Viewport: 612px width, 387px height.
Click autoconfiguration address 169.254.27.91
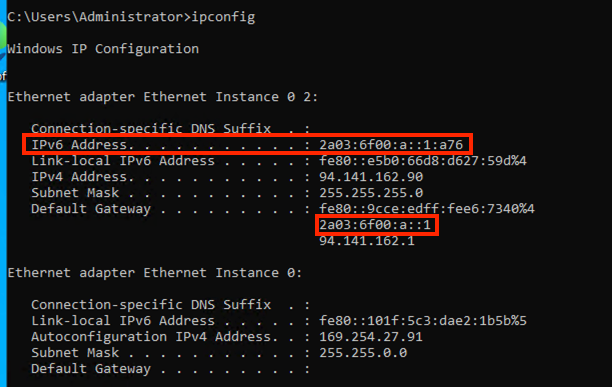(x=371, y=337)
